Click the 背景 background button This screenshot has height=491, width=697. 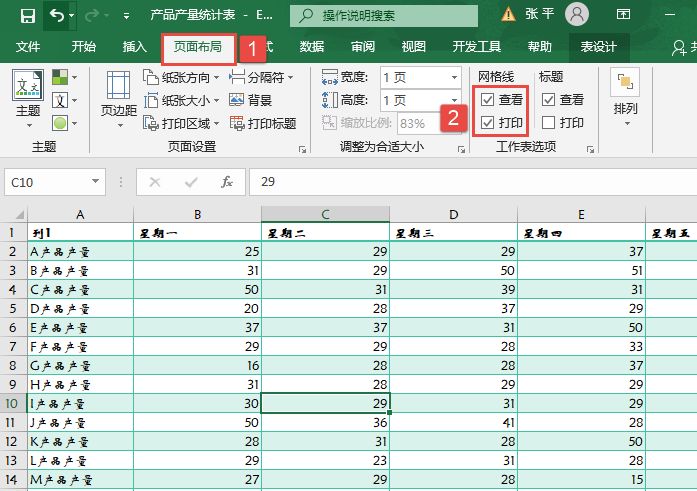(x=250, y=100)
